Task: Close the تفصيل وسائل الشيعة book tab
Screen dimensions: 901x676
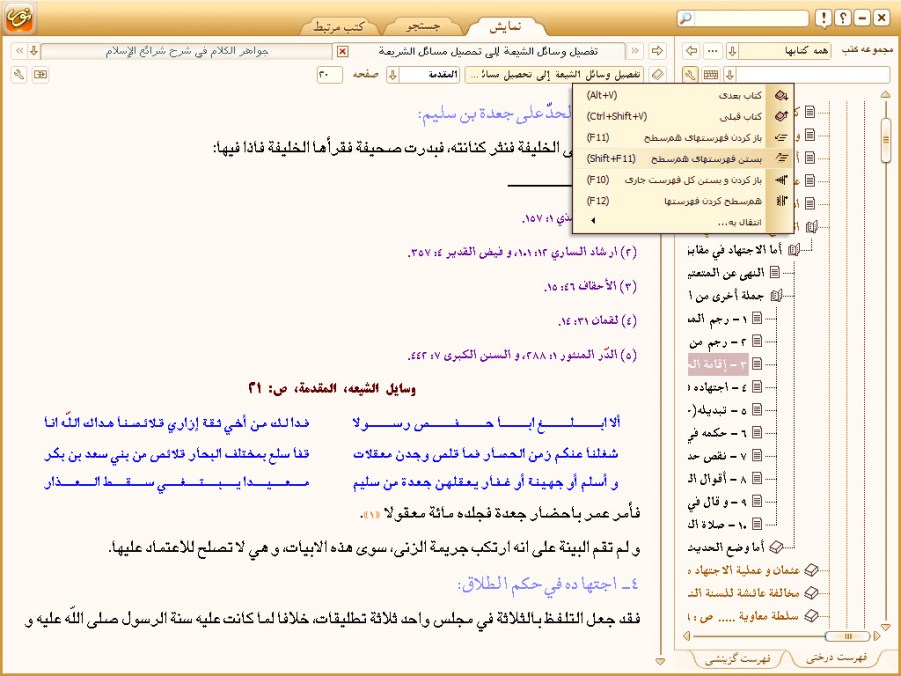Action: coord(342,52)
